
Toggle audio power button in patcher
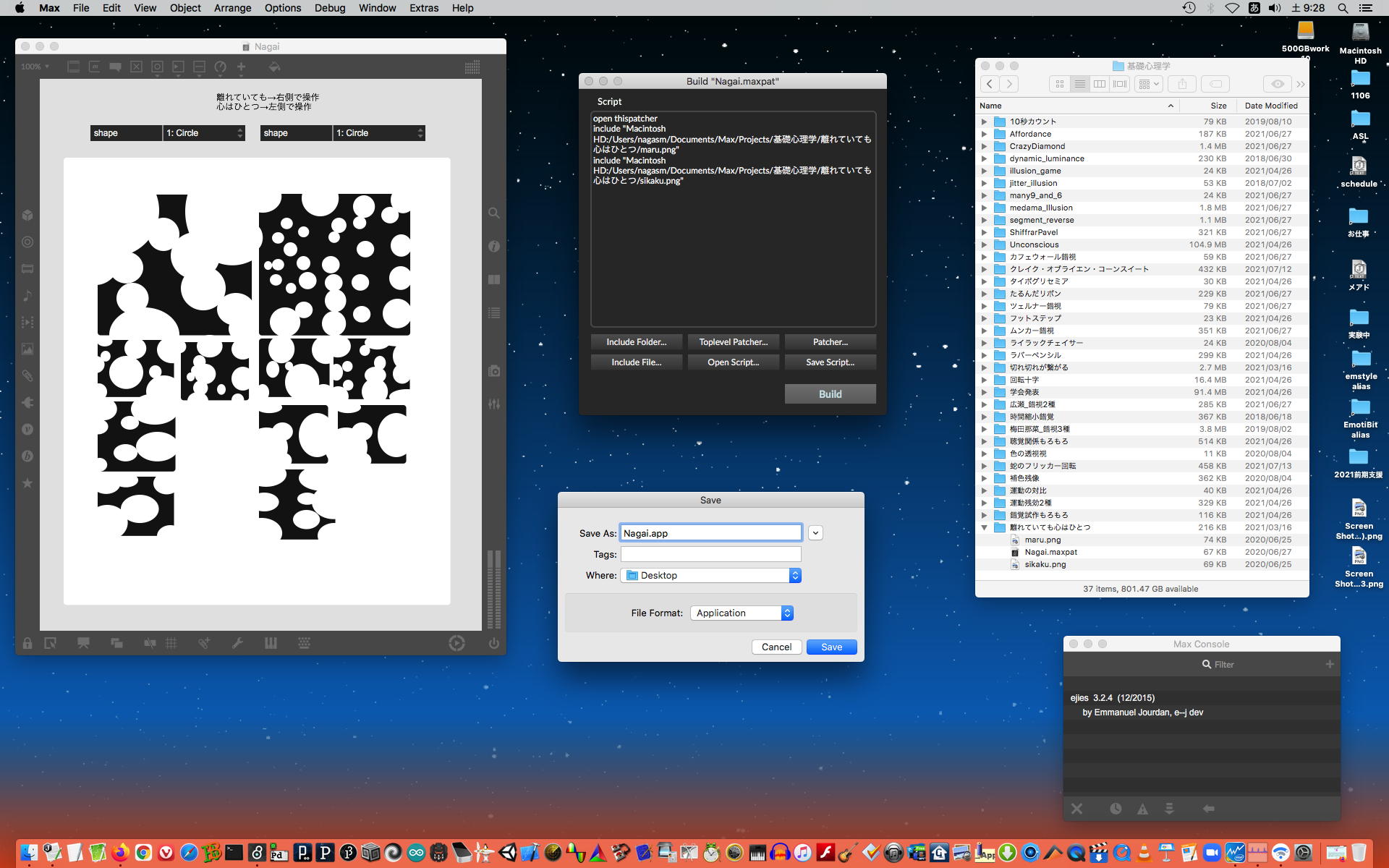(493, 643)
